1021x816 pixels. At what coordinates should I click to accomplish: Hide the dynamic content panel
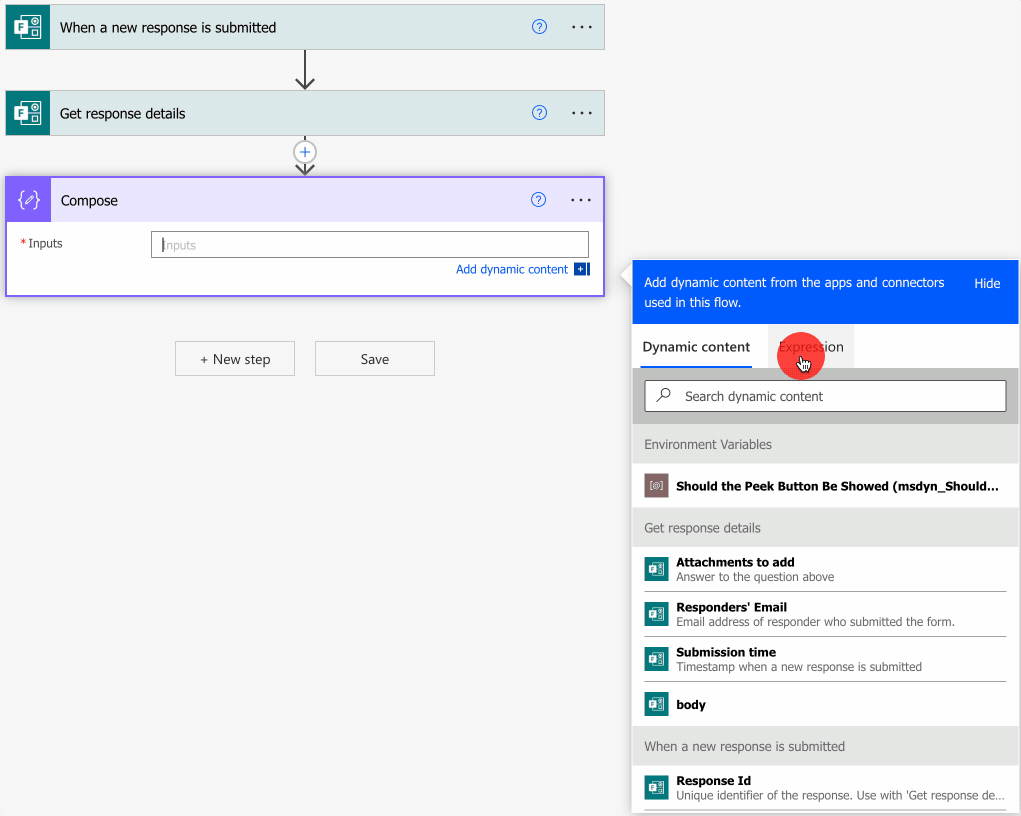(987, 283)
